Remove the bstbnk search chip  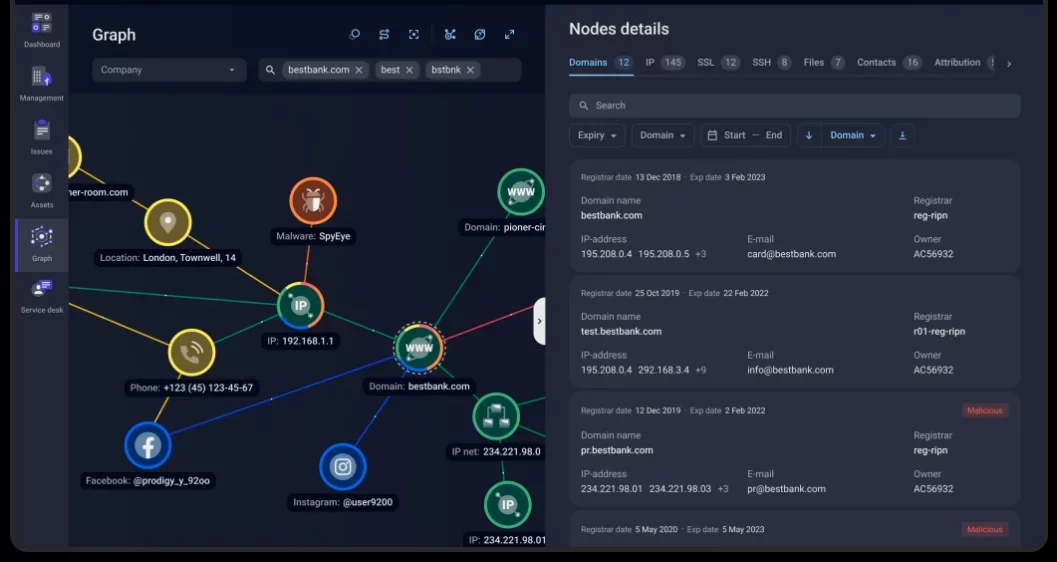[x=470, y=70]
